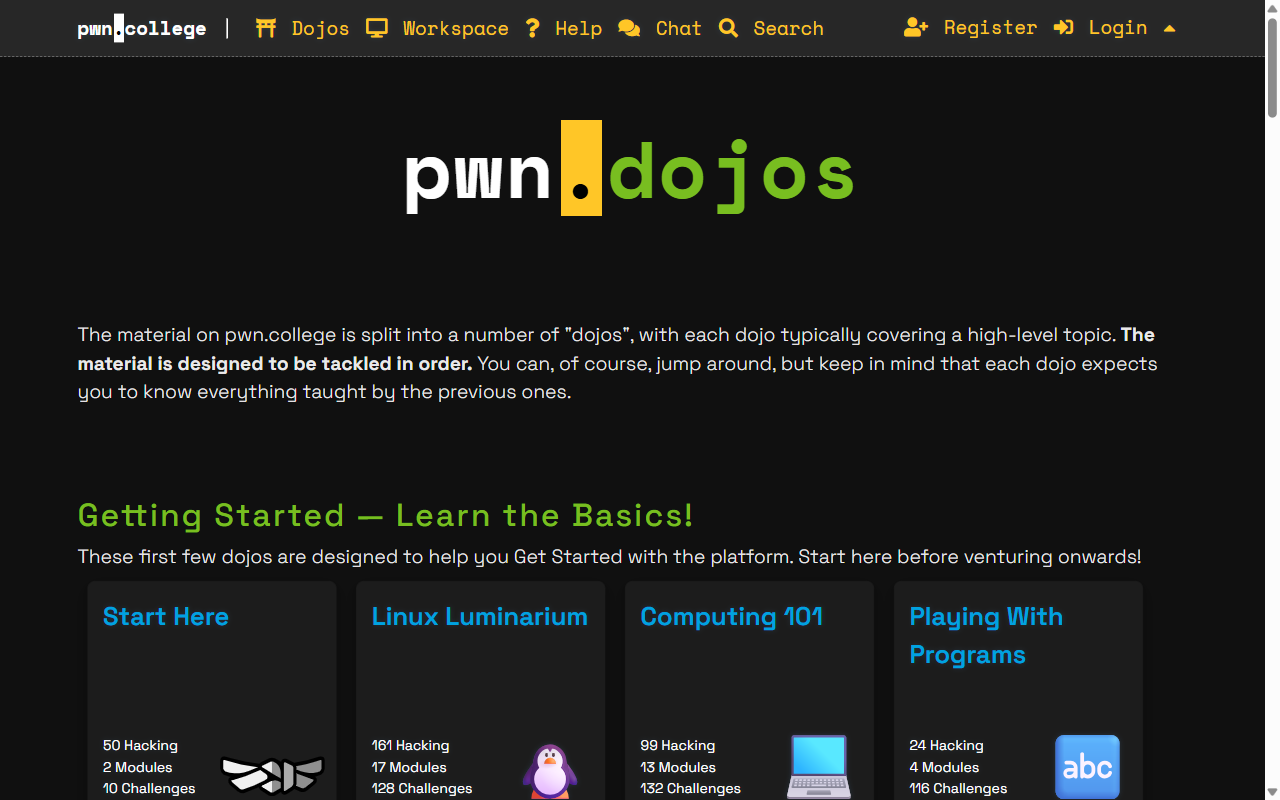This screenshot has width=1280, height=800.
Task: Open the Search navigation link
Action: [x=788, y=28]
